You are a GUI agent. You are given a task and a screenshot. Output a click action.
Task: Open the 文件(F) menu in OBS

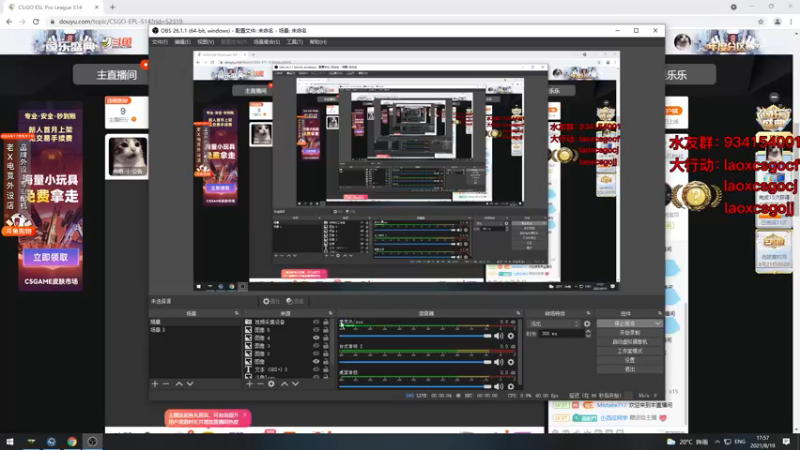pyautogui.click(x=160, y=42)
